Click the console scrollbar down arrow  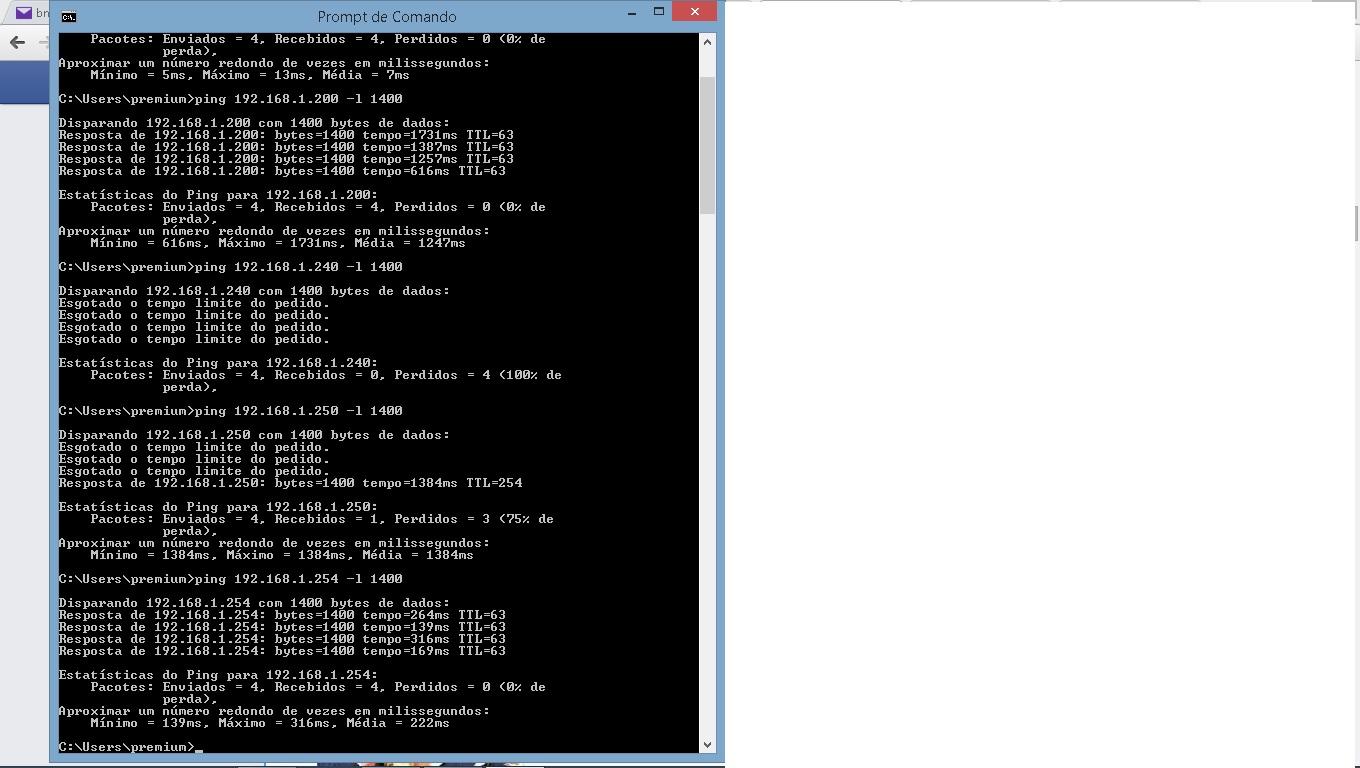[707, 744]
